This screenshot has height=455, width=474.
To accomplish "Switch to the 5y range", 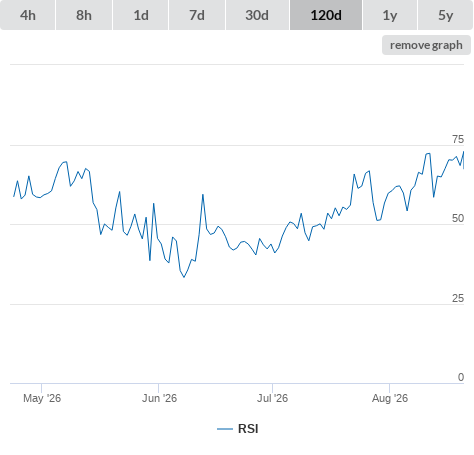I will click(446, 15).
